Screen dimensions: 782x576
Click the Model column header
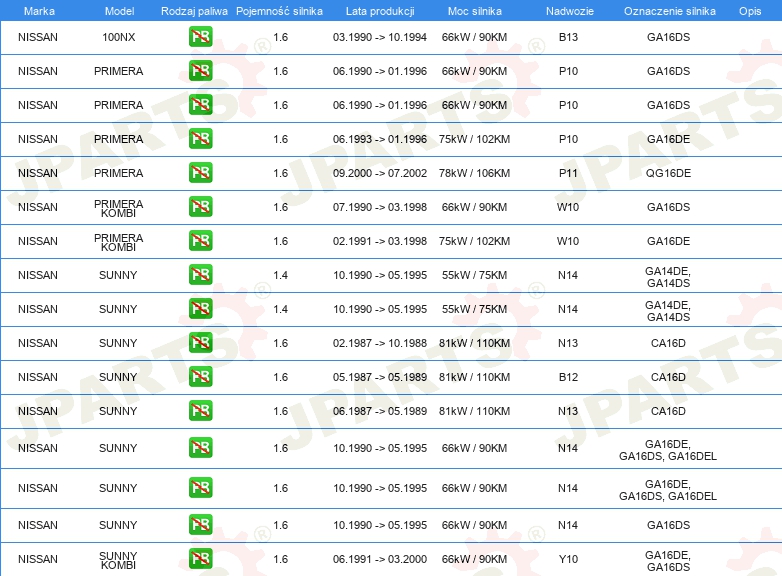119,11
